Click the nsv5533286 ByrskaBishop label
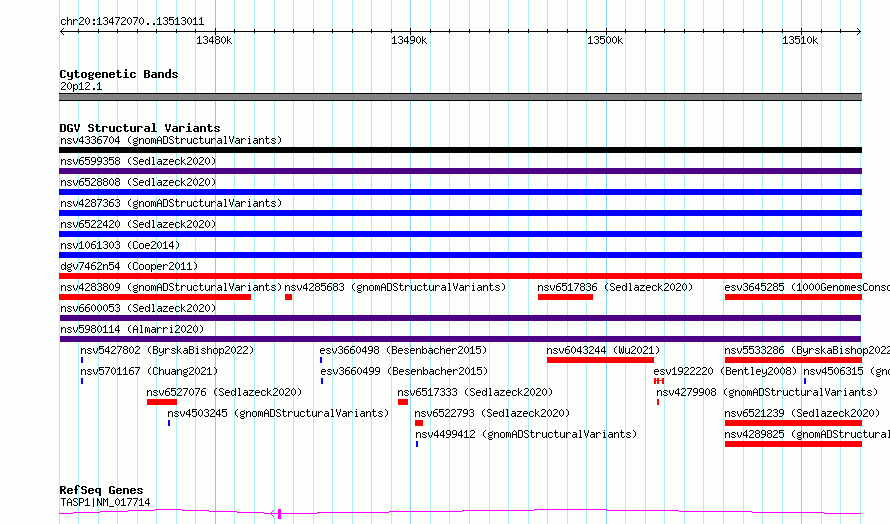890x524 pixels. 807,350
